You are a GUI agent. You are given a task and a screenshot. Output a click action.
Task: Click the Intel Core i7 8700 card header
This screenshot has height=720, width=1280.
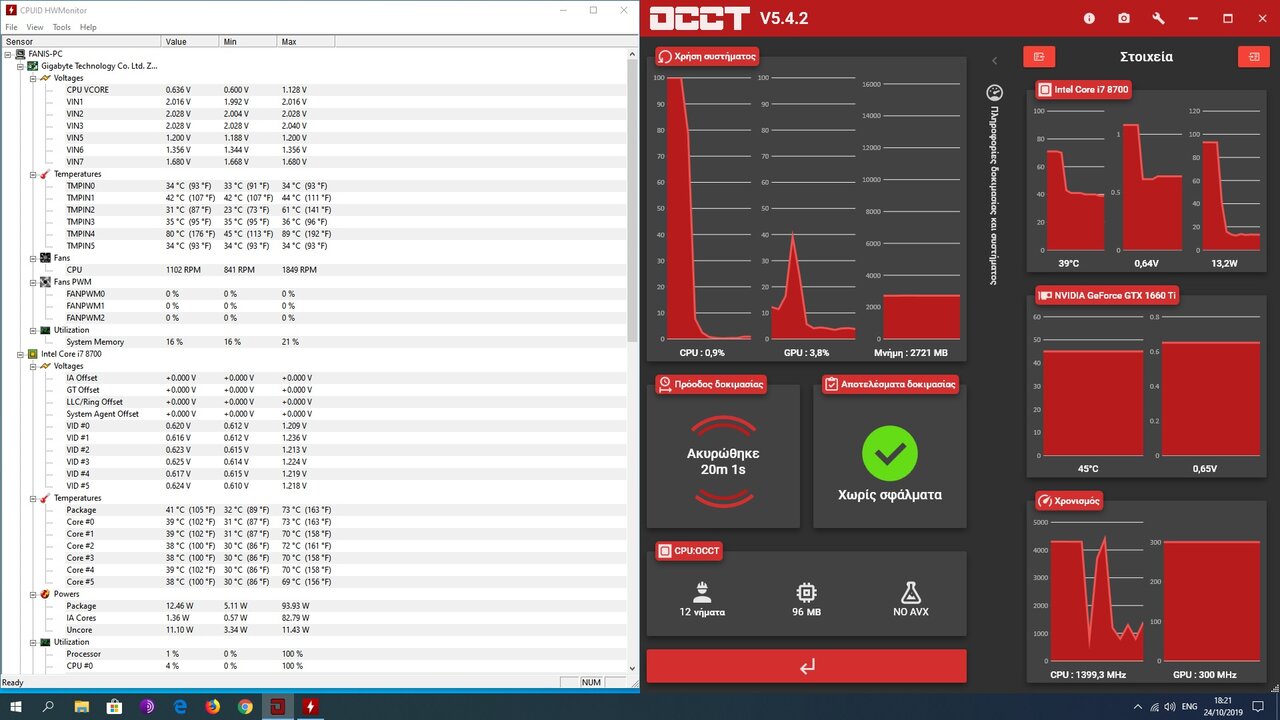click(1085, 89)
